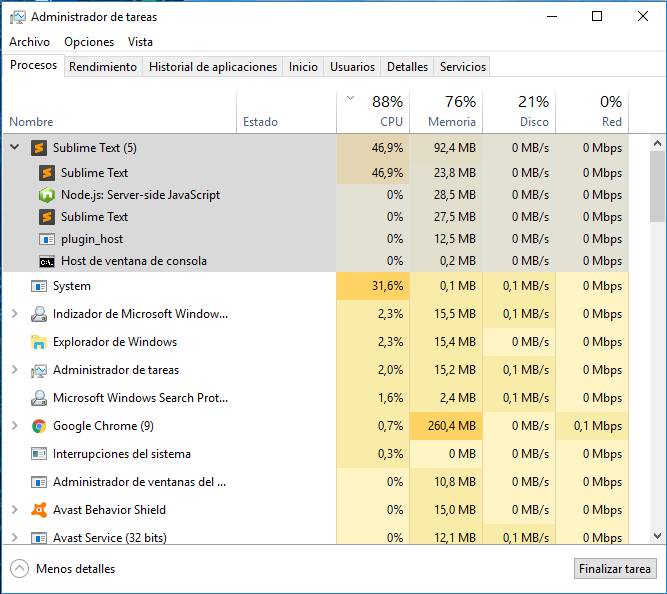Click the Node.js Server-side JavaScript icon
The width and height of the screenshot is (667, 594).
(x=47, y=195)
